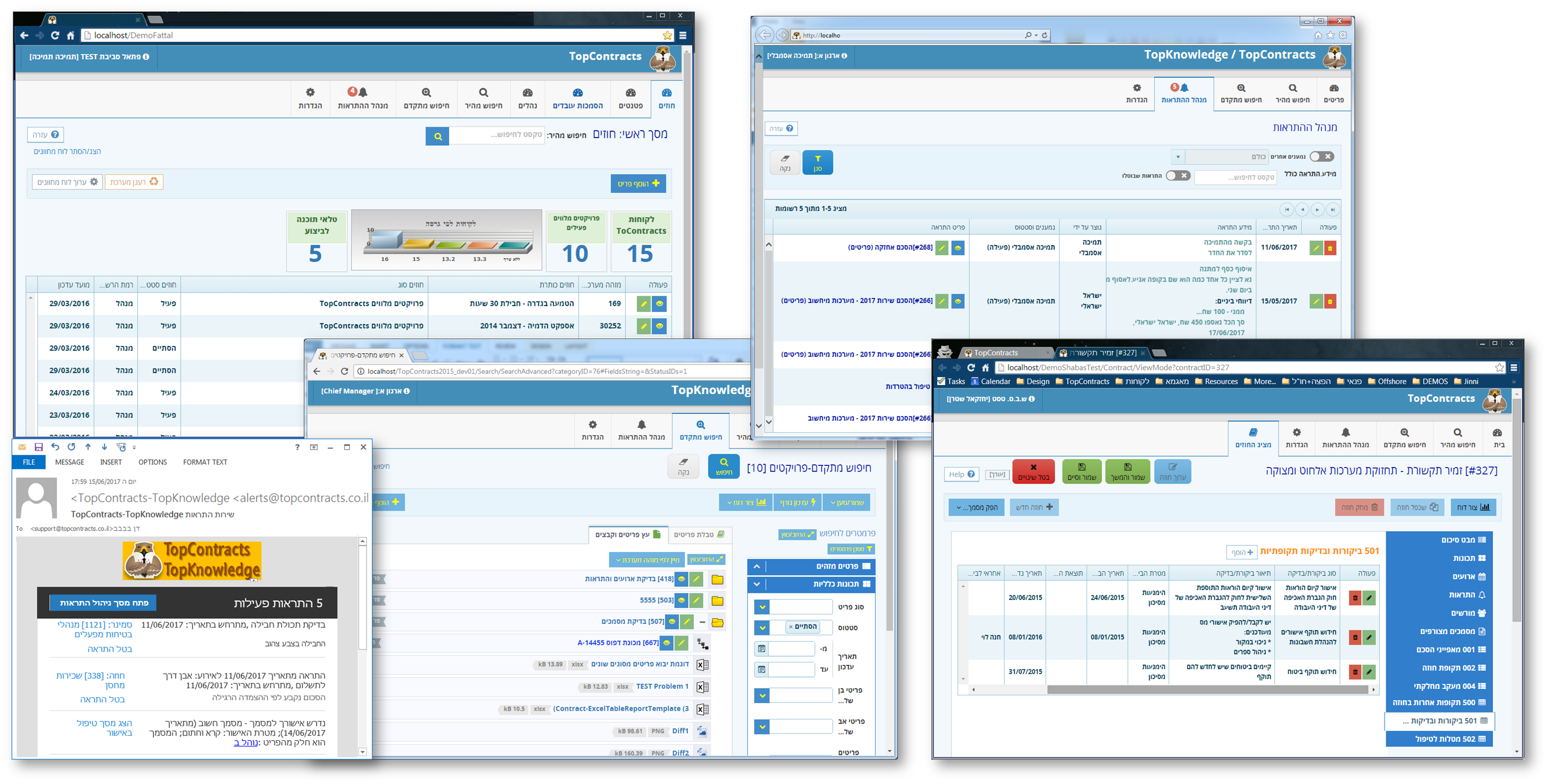Click the טקסט לחיפוש quick search field in contracts window
This screenshot has width=1549, height=784.
(497, 135)
